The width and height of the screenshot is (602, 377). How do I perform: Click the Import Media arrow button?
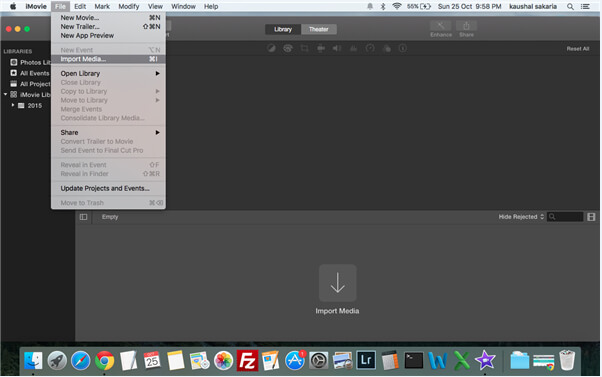(337, 283)
